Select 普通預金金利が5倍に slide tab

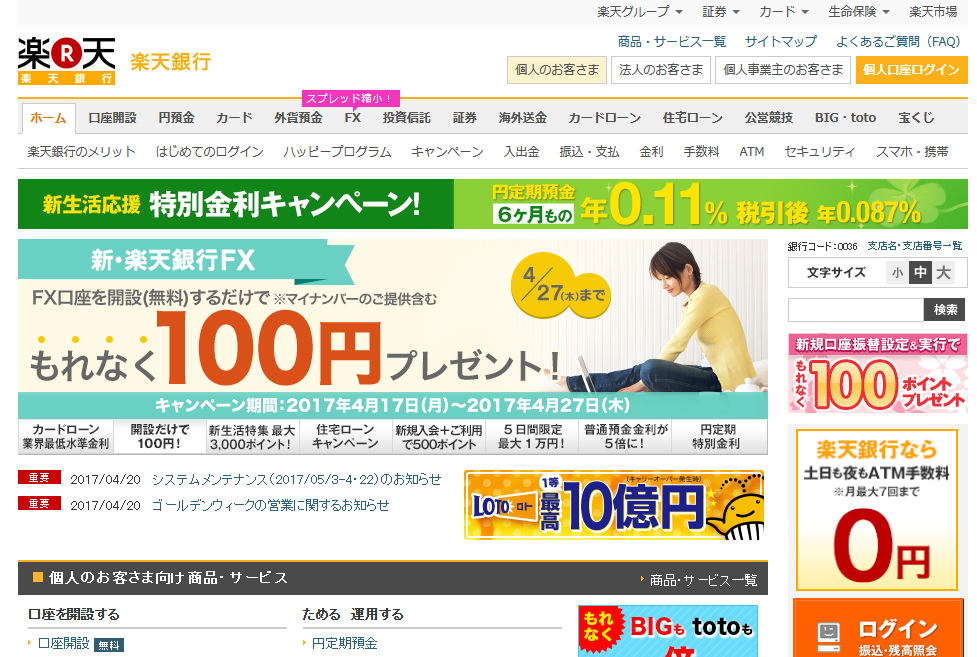[625, 436]
